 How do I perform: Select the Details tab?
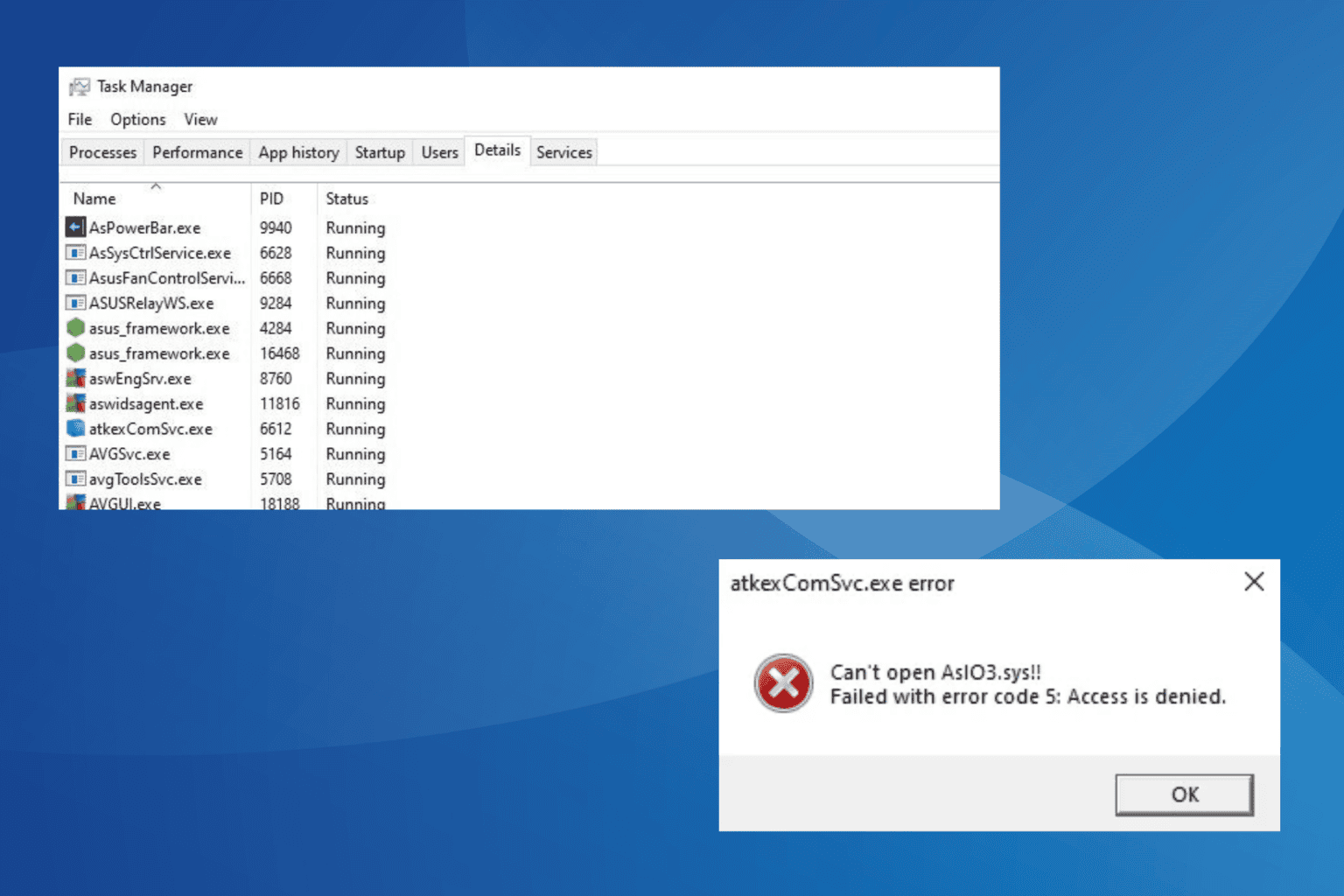click(497, 150)
